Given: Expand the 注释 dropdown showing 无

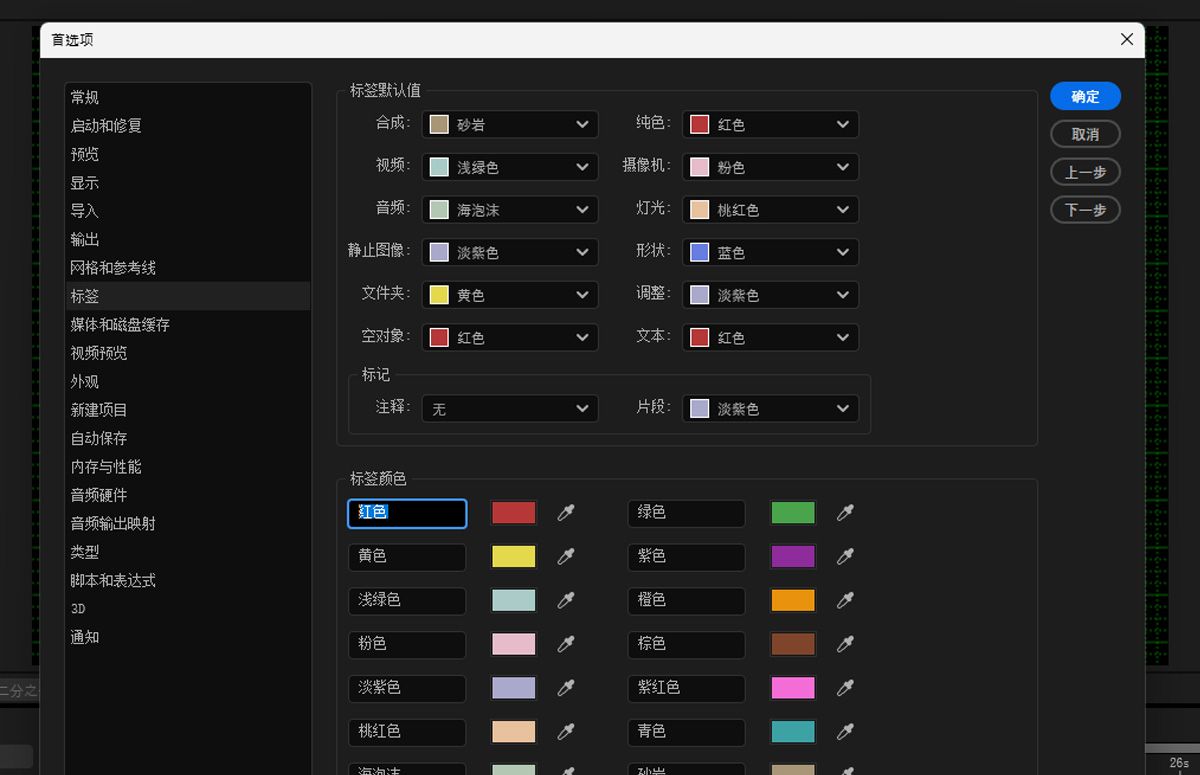Looking at the screenshot, I should 509,408.
